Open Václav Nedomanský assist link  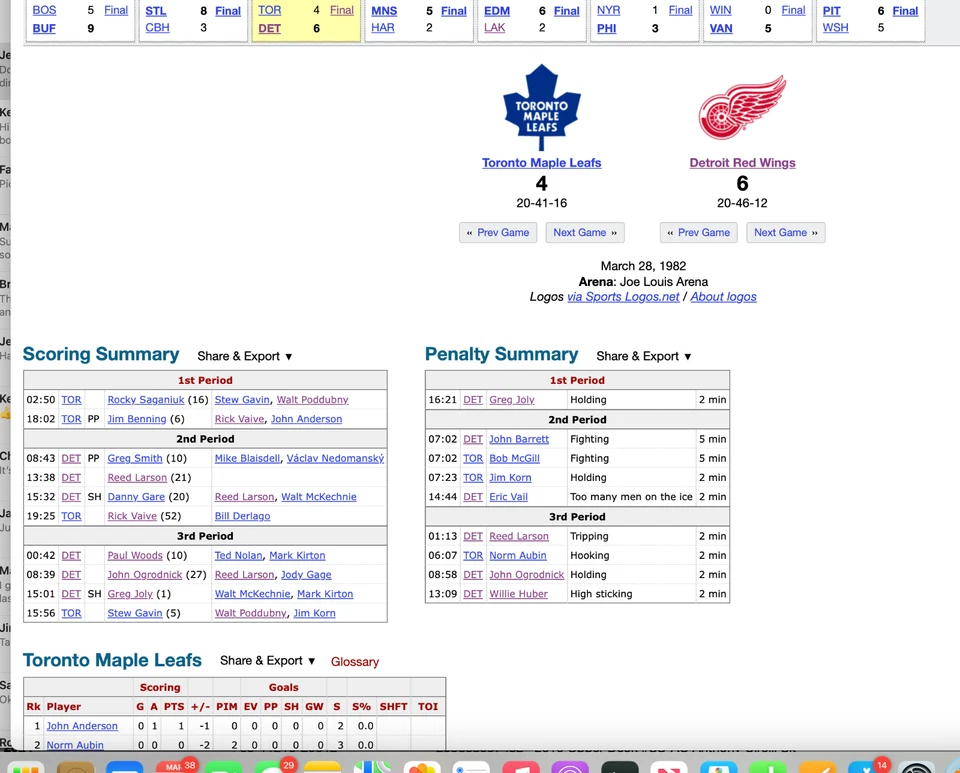tap(336, 458)
